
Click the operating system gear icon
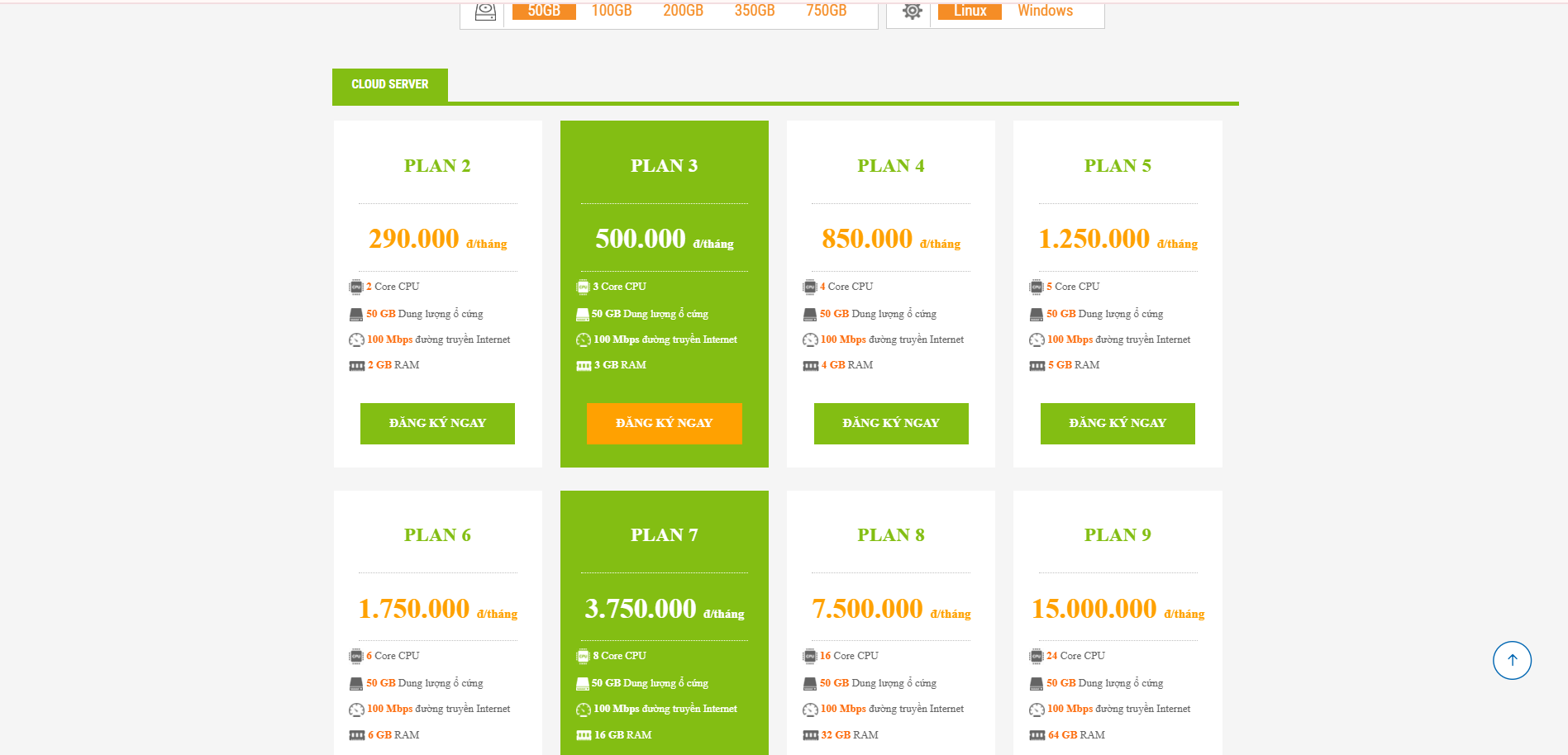point(912,12)
